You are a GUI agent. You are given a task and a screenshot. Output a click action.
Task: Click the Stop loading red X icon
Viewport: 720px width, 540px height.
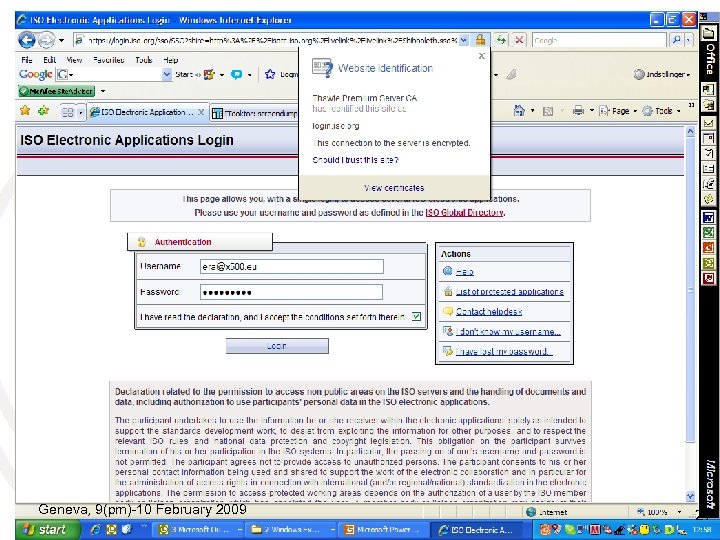(519, 40)
